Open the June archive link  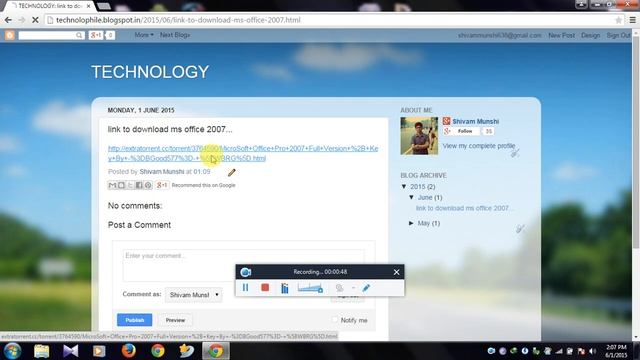pos(425,198)
